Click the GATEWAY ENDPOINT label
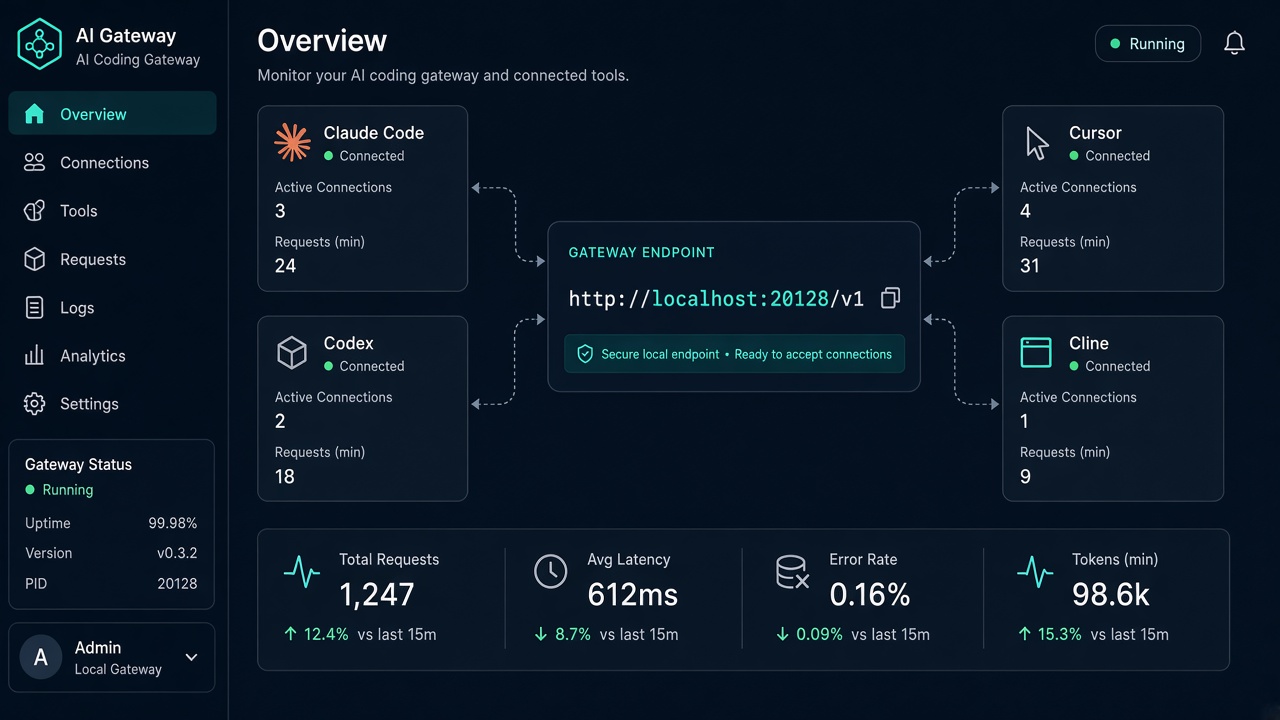The height and width of the screenshot is (720, 1280). (641, 253)
